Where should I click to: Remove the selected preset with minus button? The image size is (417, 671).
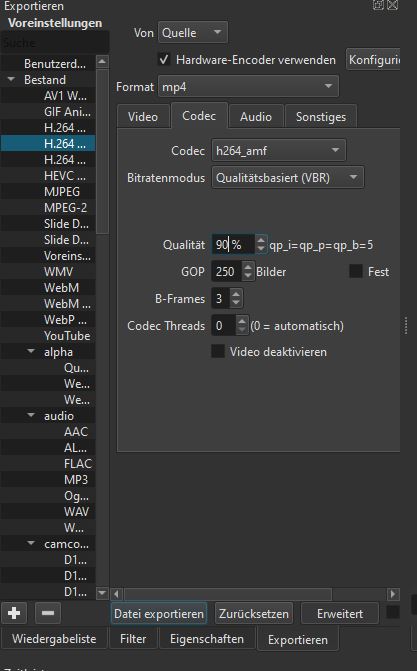point(48,613)
